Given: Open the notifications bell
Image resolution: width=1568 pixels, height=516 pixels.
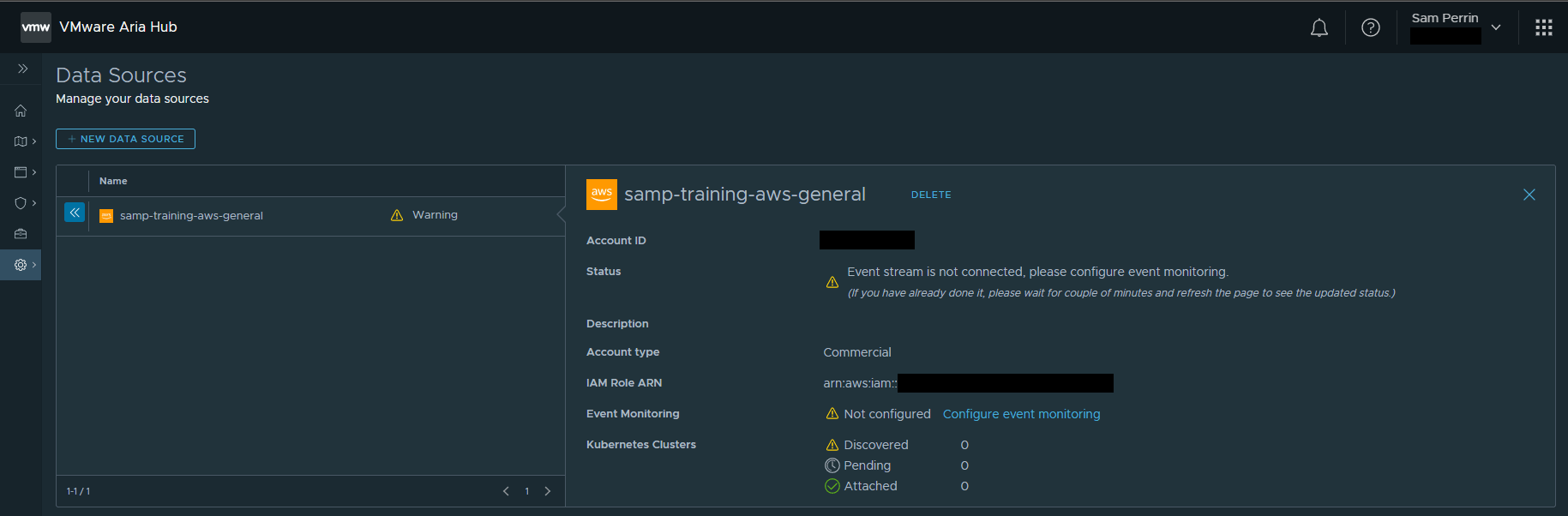Looking at the screenshot, I should click(1319, 28).
